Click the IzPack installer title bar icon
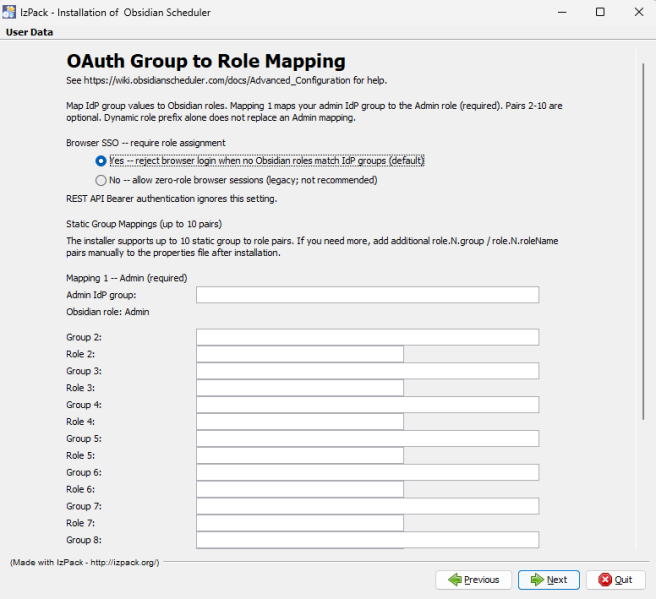 pos(9,12)
